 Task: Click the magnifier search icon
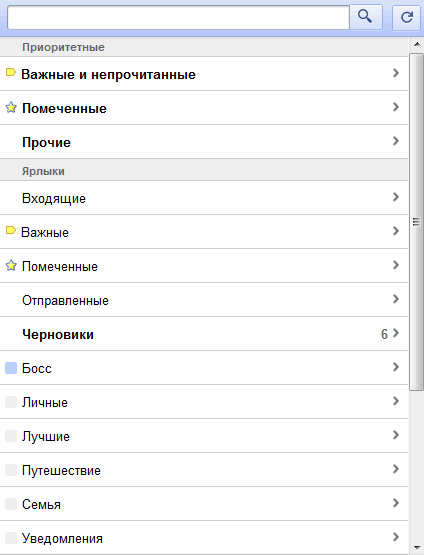(x=365, y=16)
